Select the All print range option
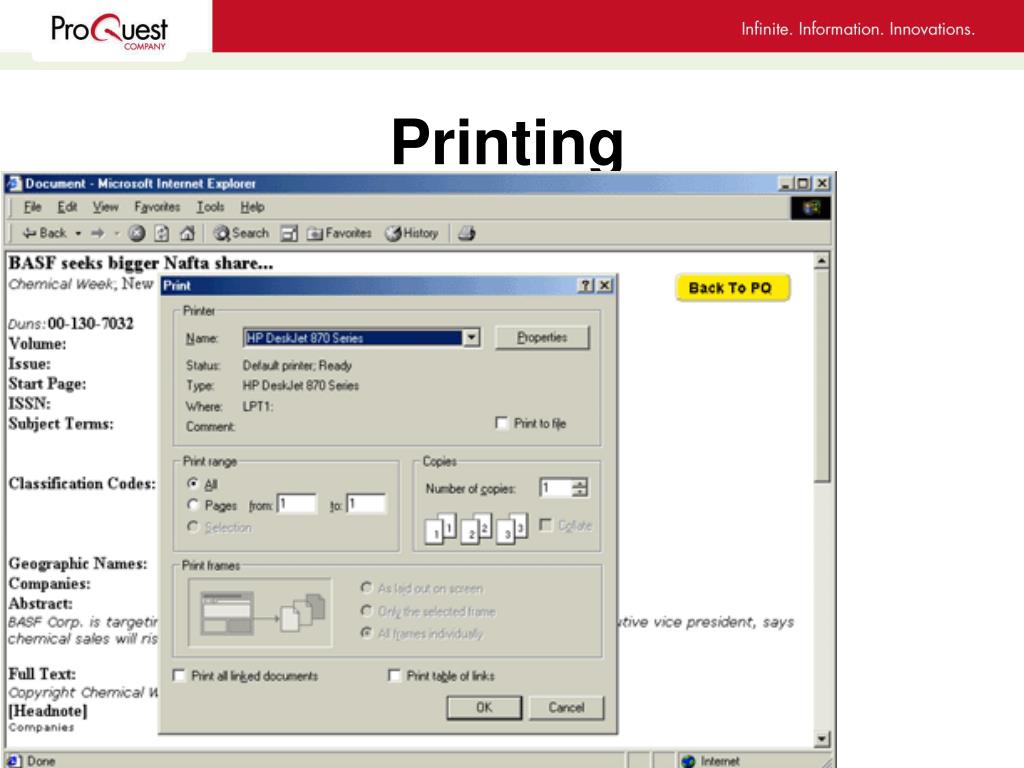Image resolution: width=1024 pixels, height=768 pixels. click(193, 483)
